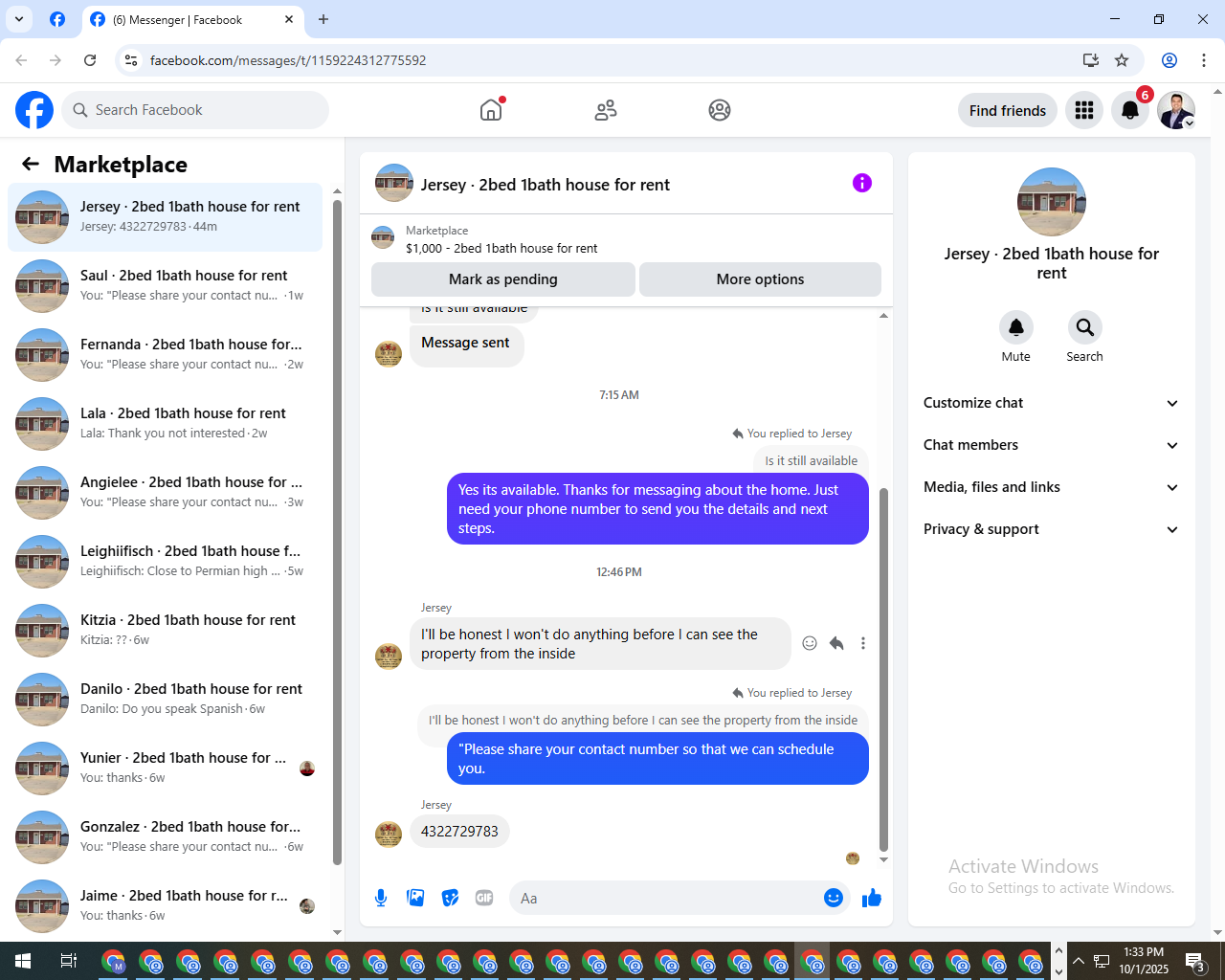This screenshot has width=1225, height=980.
Task: Switch to the Messenger | Facebook tab
Action: coord(191,19)
